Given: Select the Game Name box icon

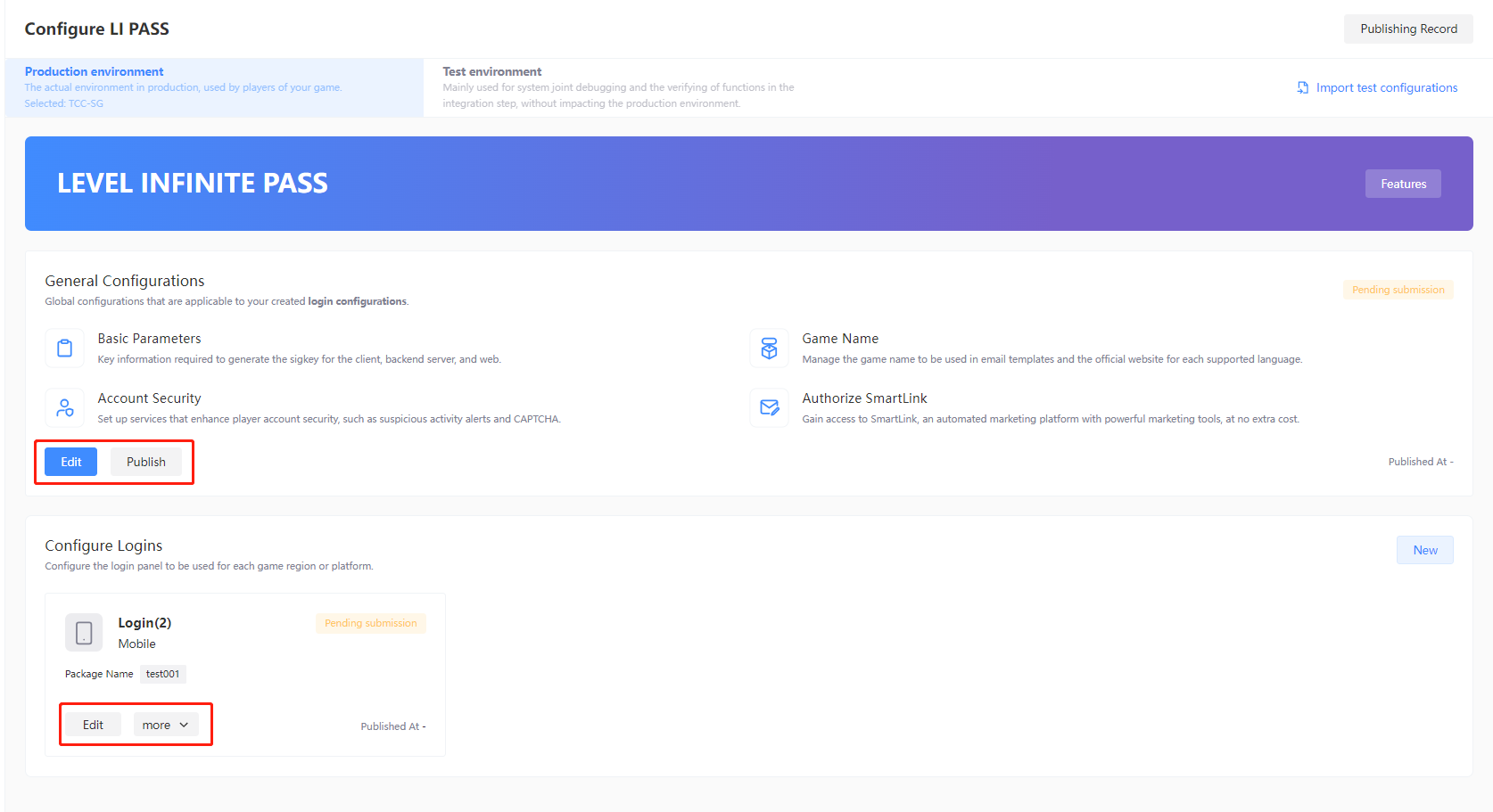Looking at the screenshot, I should (x=769, y=348).
